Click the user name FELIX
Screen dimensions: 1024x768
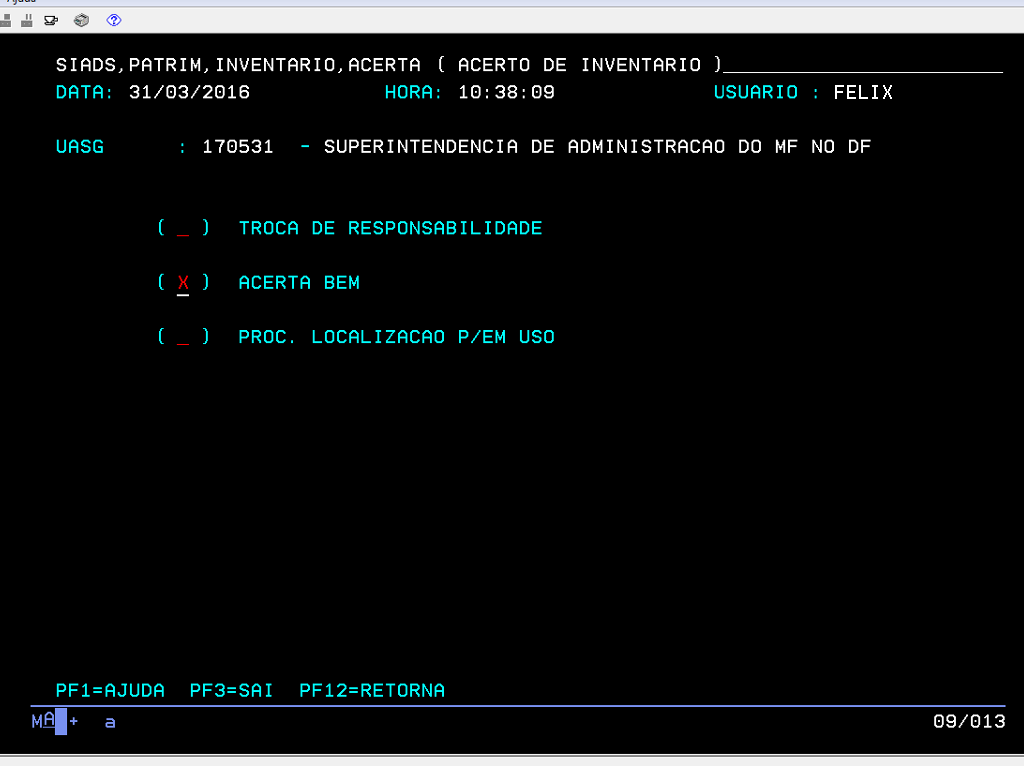(x=863, y=93)
